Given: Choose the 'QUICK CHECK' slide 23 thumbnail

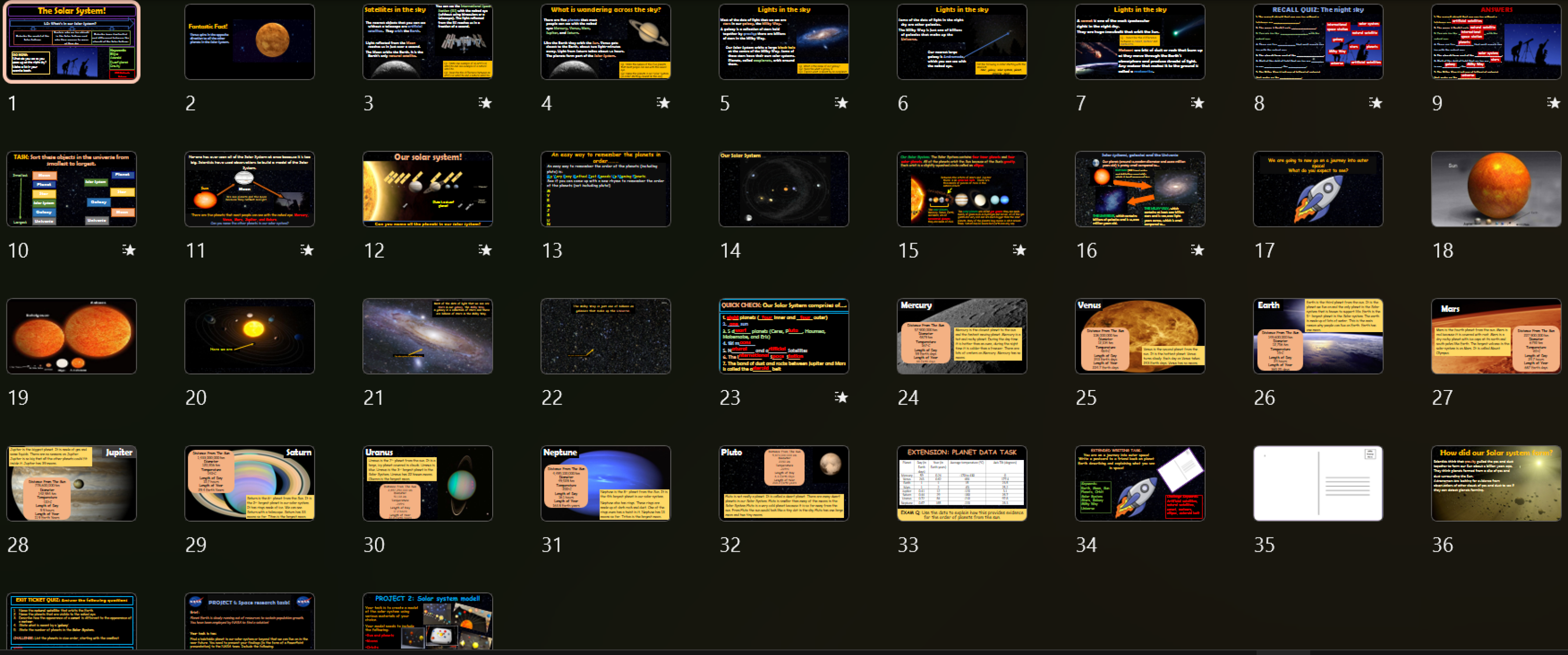Looking at the screenshot, I should pos(783,336).
